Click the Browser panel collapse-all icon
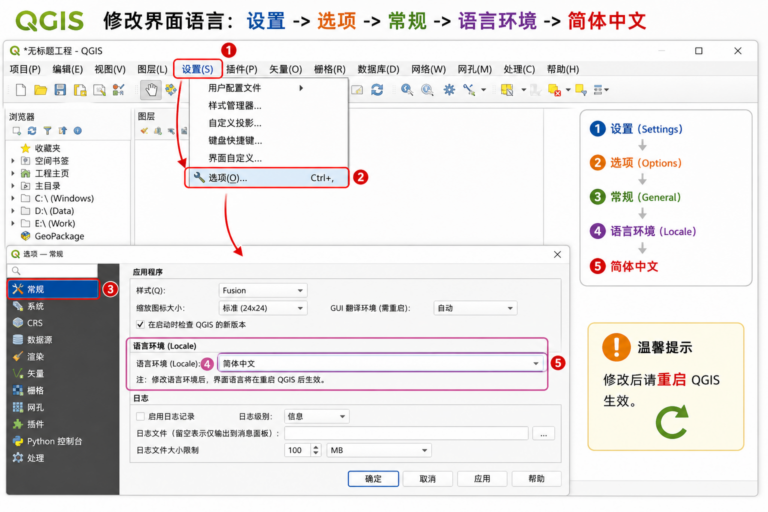 point(62,131)
